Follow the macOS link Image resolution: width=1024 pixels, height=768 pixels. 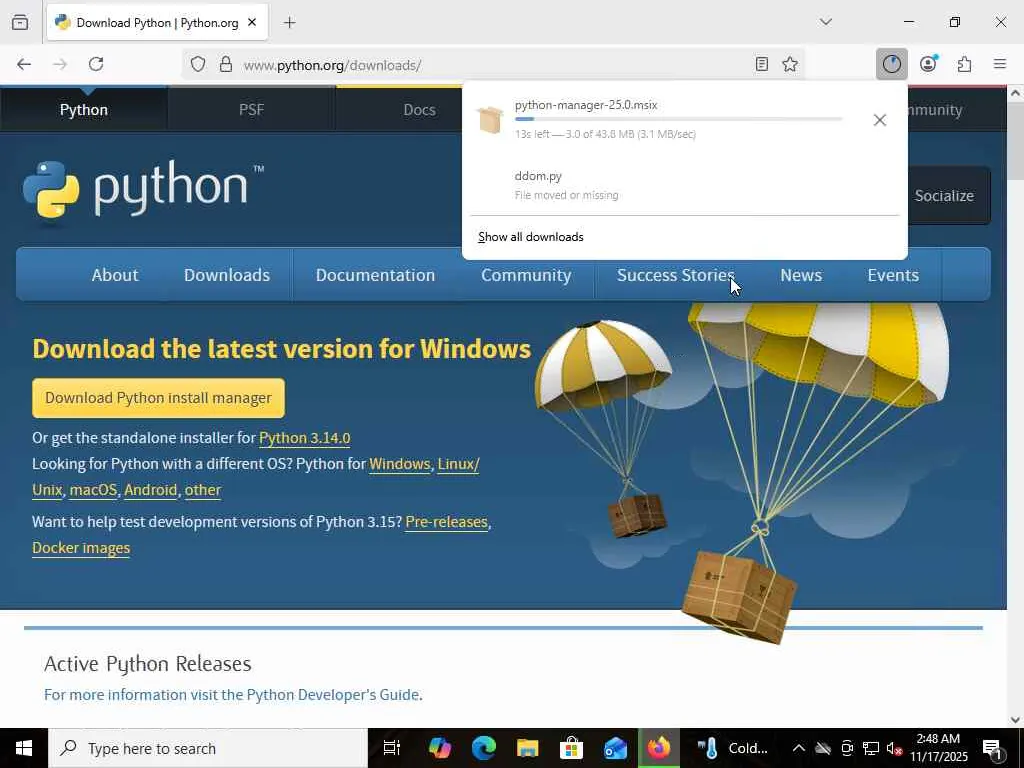coord(93,490)
